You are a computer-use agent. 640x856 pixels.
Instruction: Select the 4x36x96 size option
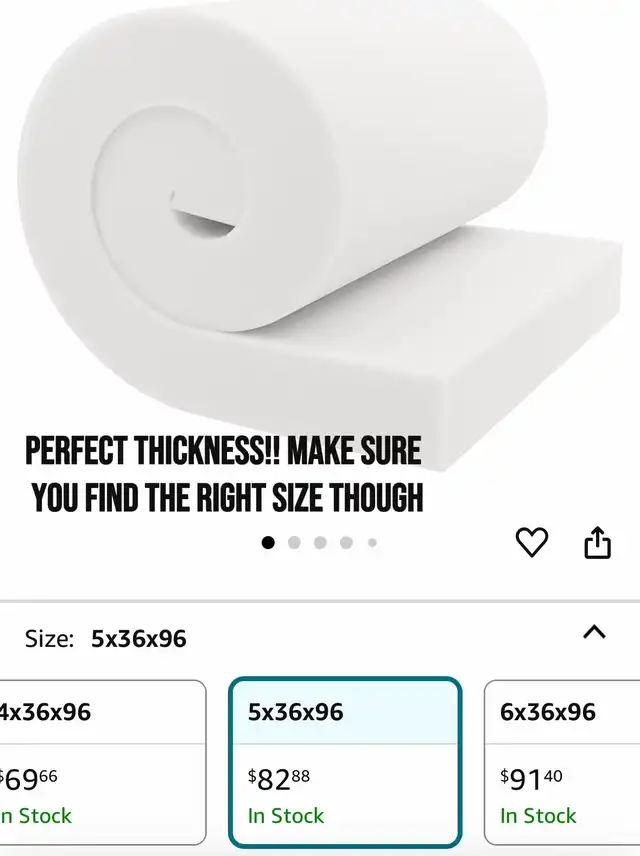point(103,762)
